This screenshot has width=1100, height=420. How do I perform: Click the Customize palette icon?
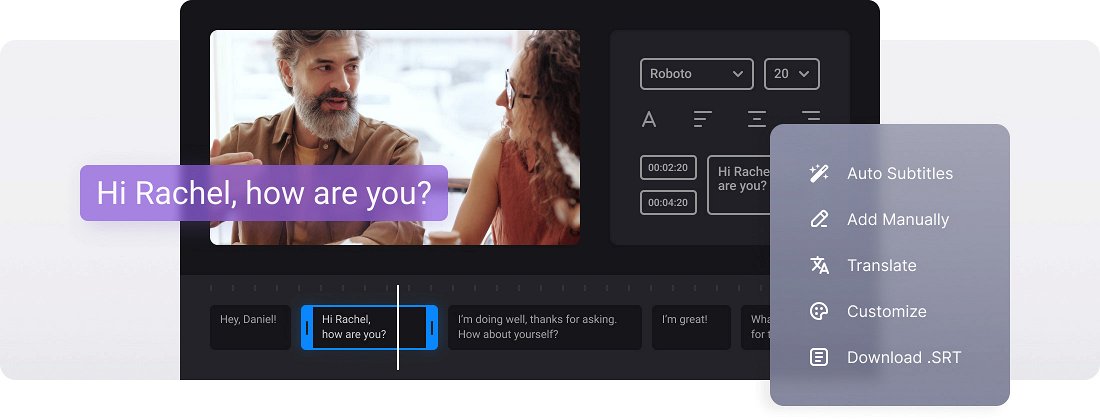pos(819,311)
